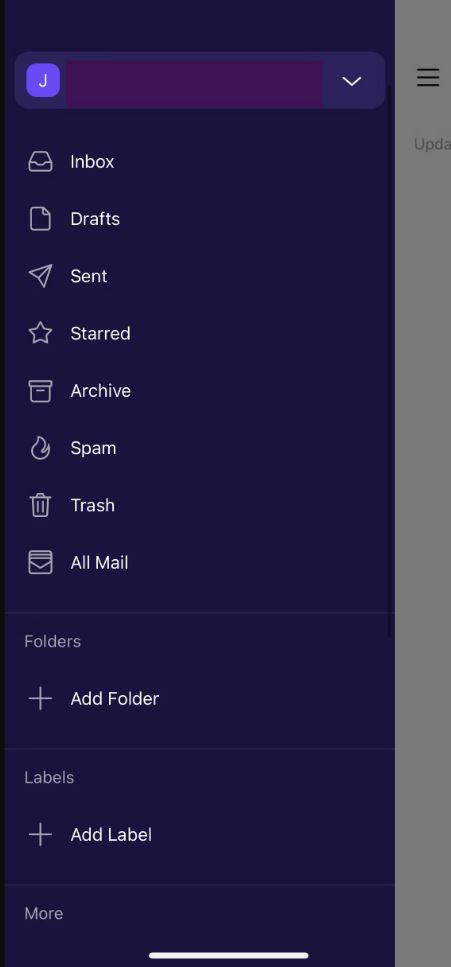
Task: Open Archive via its box icon
Action: point(40,391)
